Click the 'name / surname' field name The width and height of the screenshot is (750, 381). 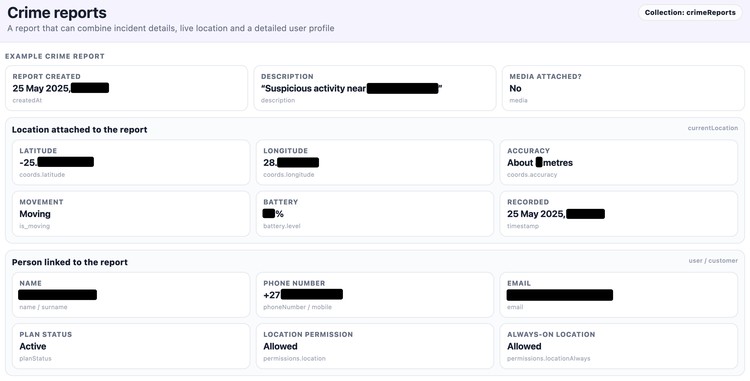pos(43,307)
